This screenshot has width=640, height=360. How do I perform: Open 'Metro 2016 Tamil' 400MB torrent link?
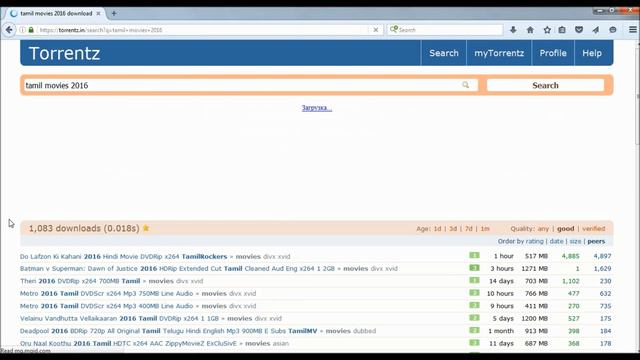click(x=106, y=306)
